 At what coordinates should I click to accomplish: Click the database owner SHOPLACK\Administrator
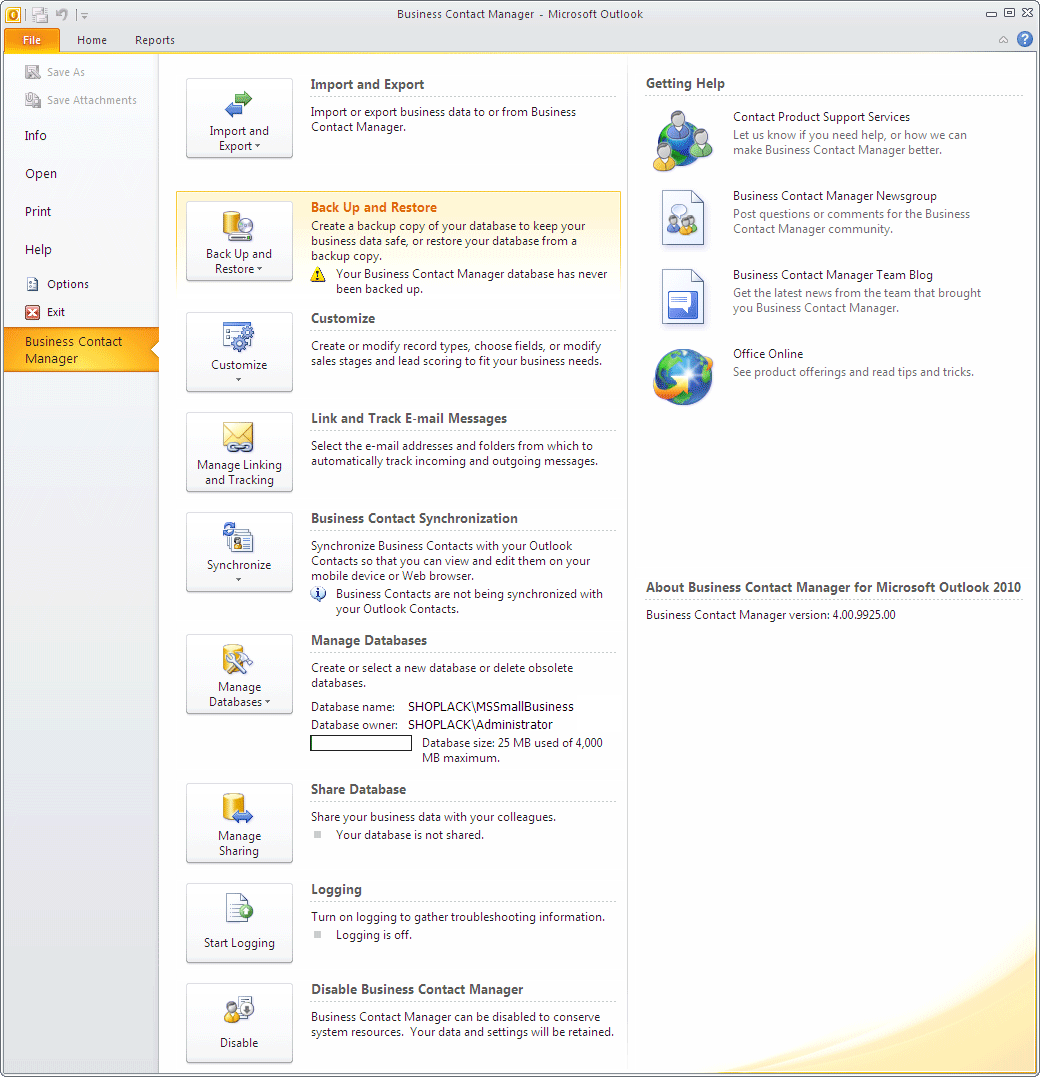pos(480,725)
